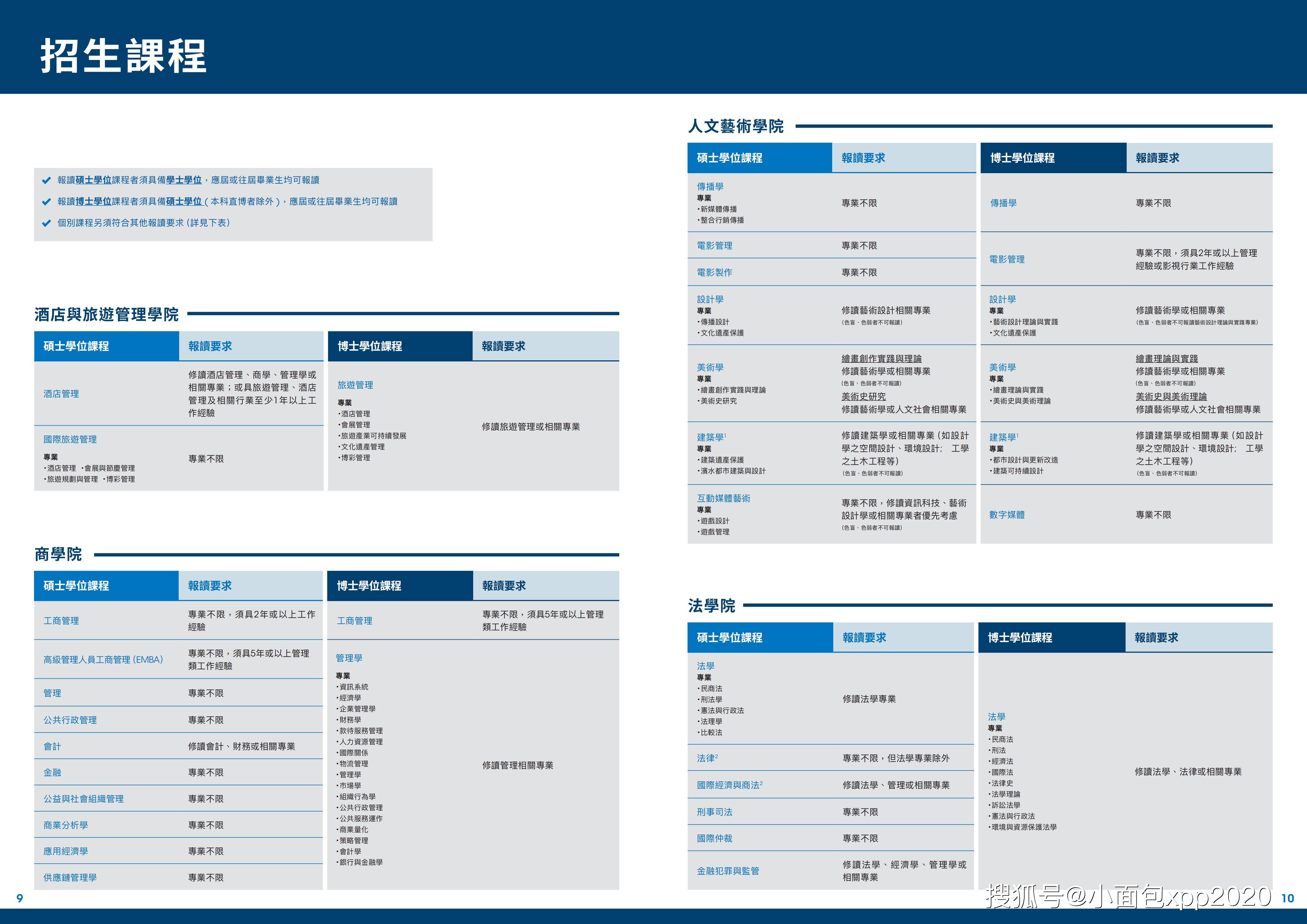Click the page number 9 marker

pos(20,898)
